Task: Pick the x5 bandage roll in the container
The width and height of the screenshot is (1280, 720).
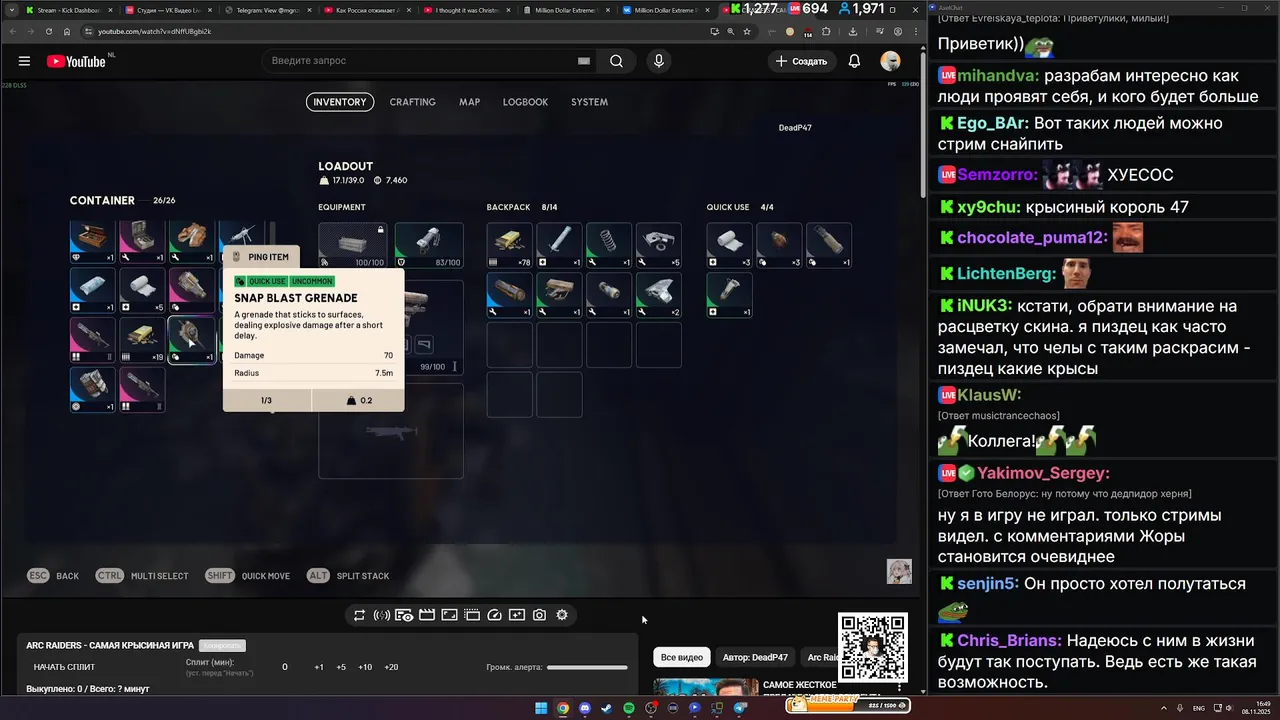Action: point(142,291)
